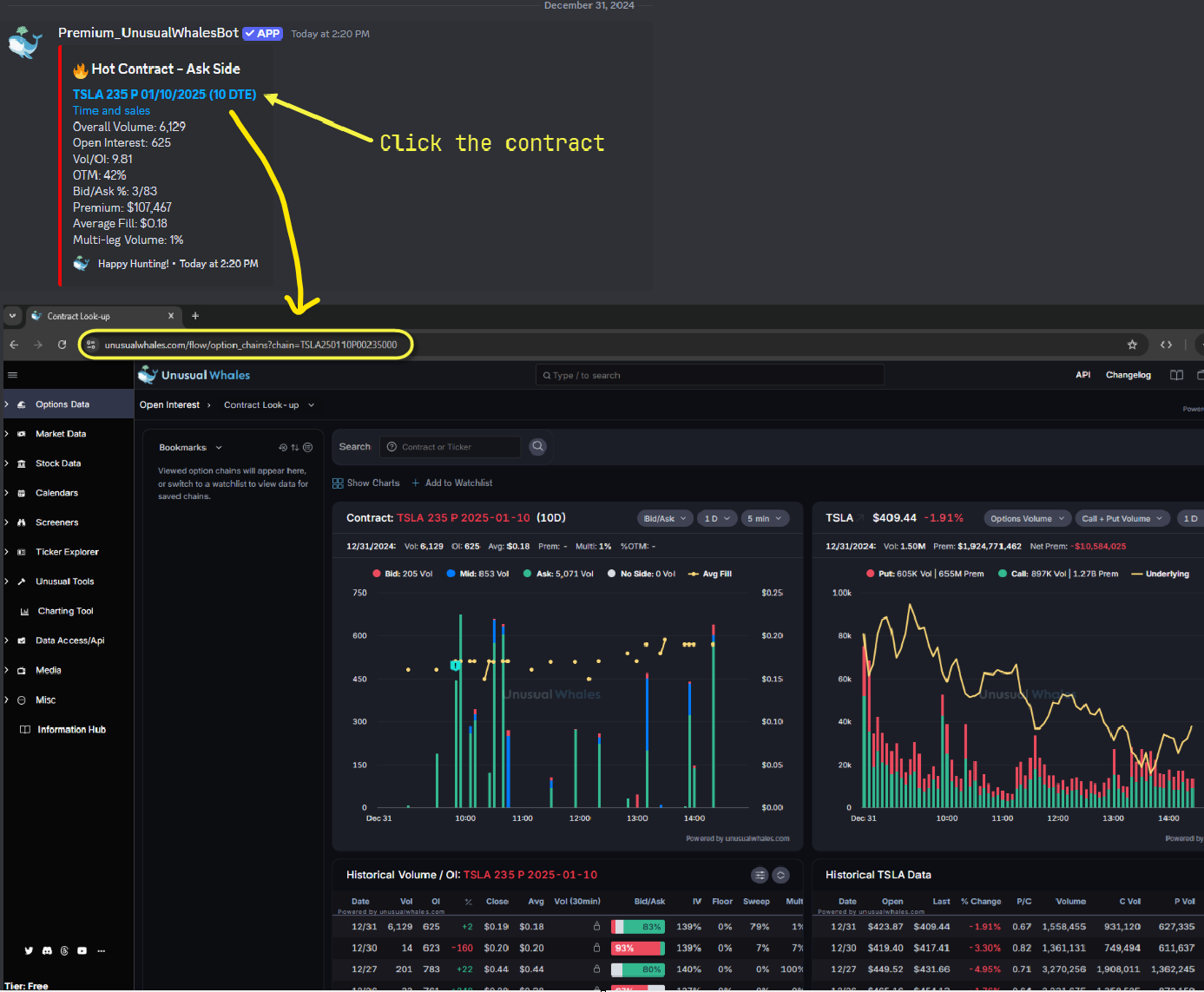Click the site info icon in address bar
This screenshot has height=992, width=1204.
pyautogui.click(x=91, y=345)
